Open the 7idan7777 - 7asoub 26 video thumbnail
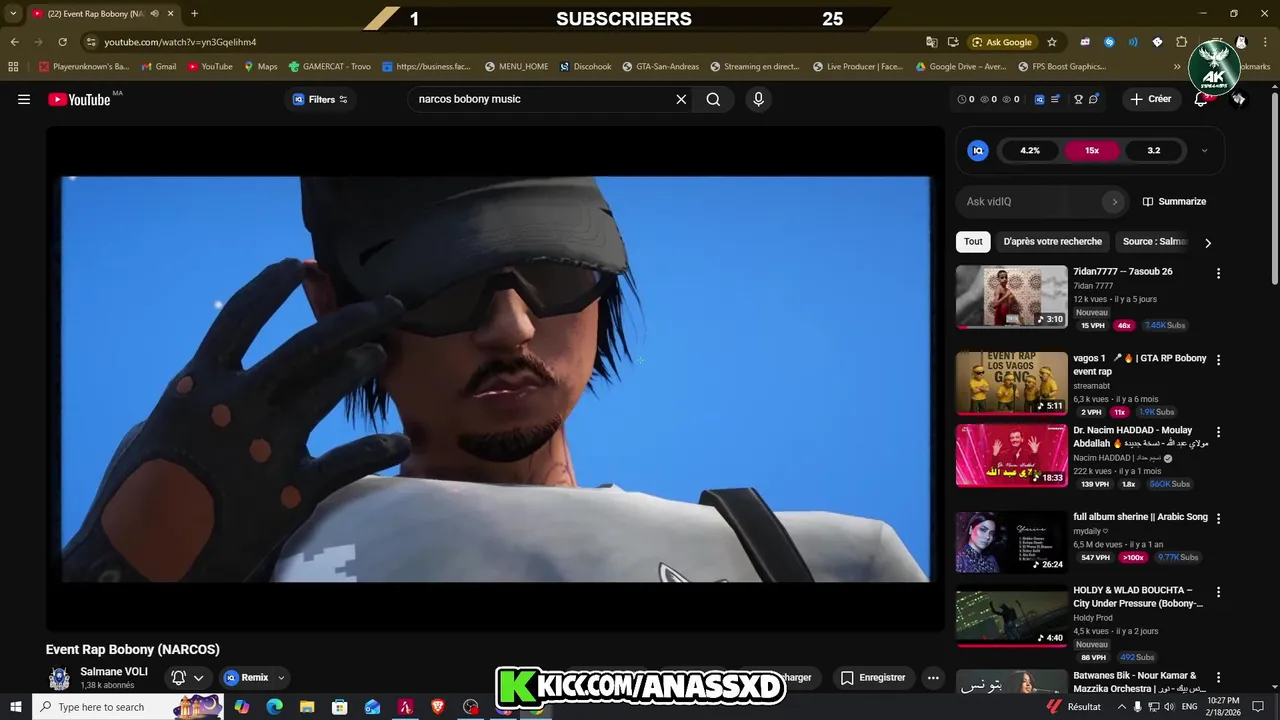The width and height of the screenshot is (1280, 720). click(1011, 296)
